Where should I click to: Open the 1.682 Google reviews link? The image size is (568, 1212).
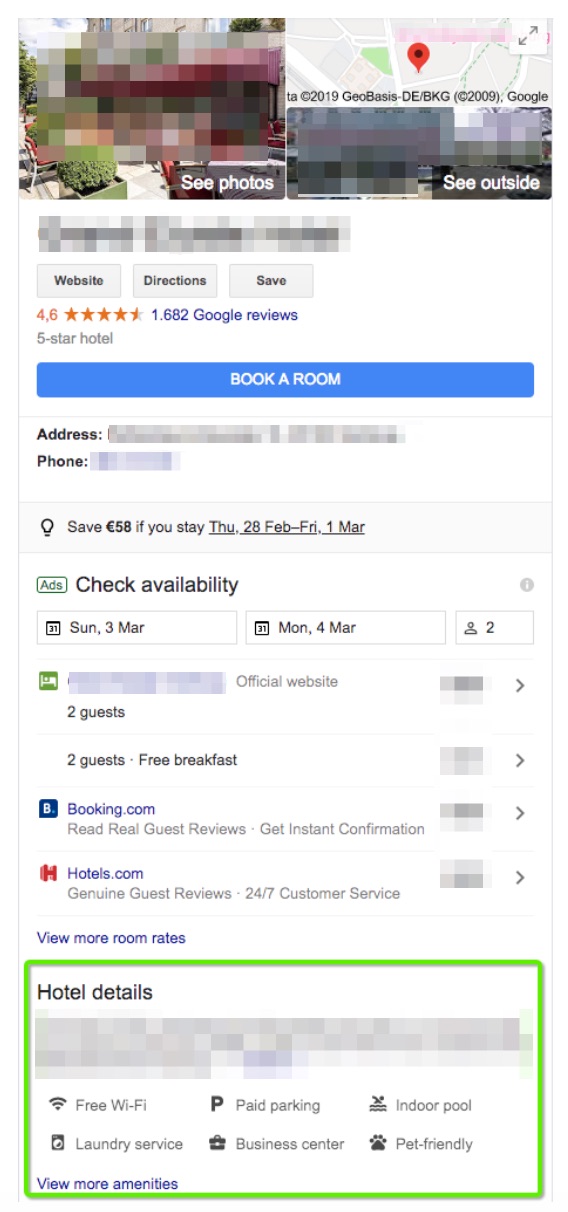(x=224, y=315)
